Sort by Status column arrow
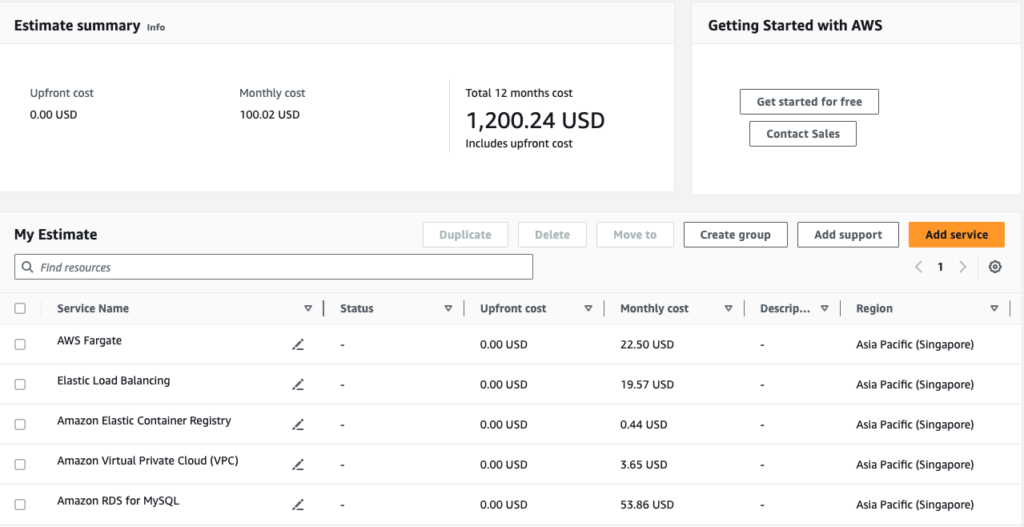The height and width of the screenshot is (527, 1024). (448, 308)
